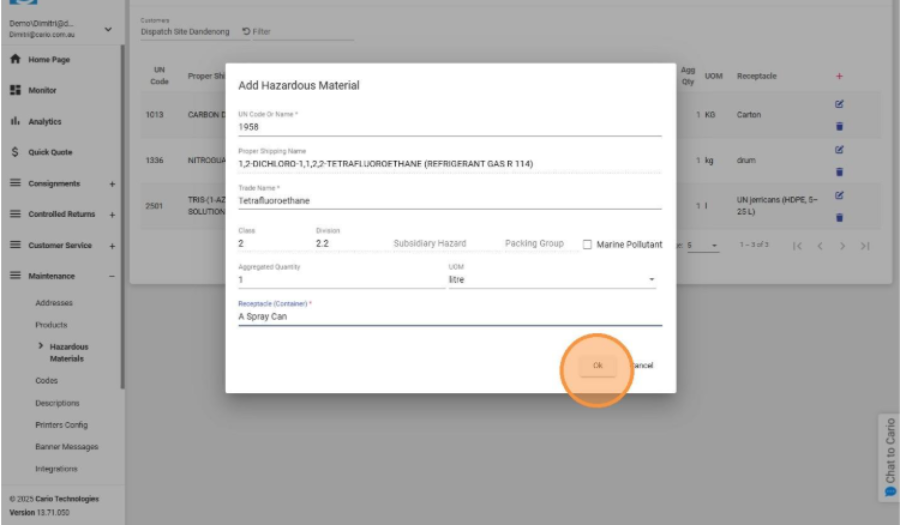Delete the drum row using trash icon
This screenshot has width=900, height=525.
pyautogui.click(x=839, y=172)
